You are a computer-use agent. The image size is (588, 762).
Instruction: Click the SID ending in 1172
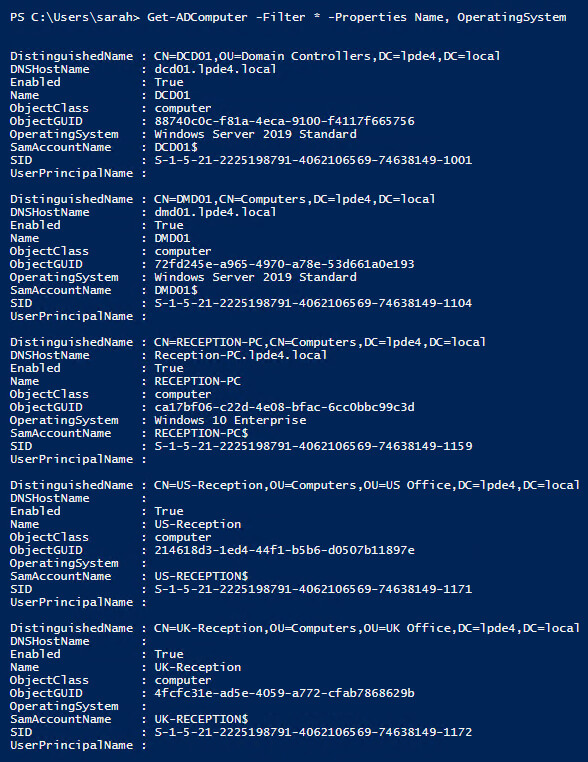pyautogui.click(x=313, y=732)
